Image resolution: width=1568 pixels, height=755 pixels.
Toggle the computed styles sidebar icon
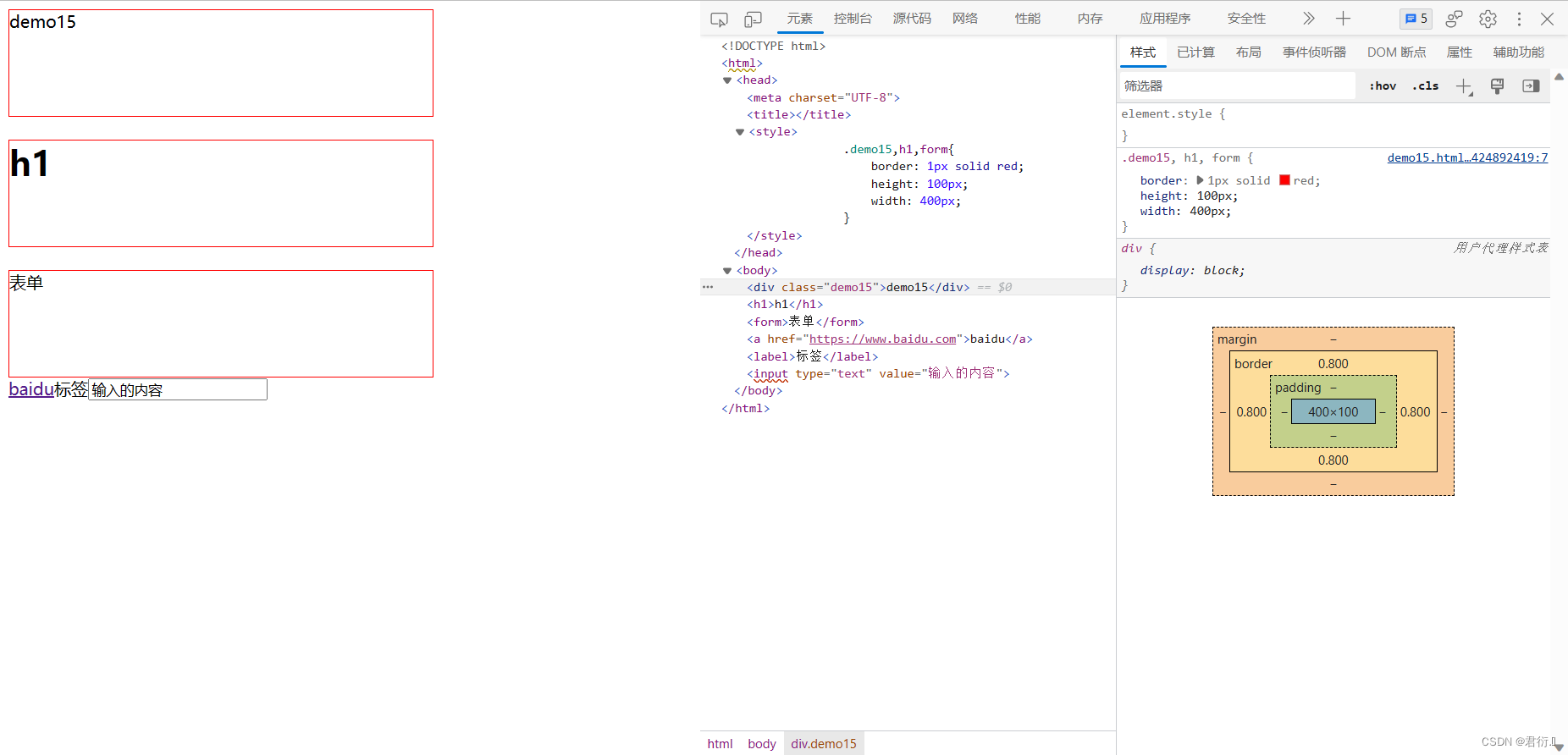point(1531,85)
